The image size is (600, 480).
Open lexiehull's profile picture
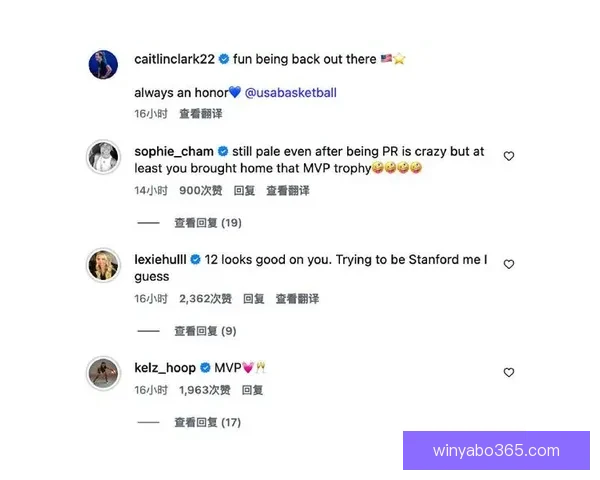tap(103, 265)
